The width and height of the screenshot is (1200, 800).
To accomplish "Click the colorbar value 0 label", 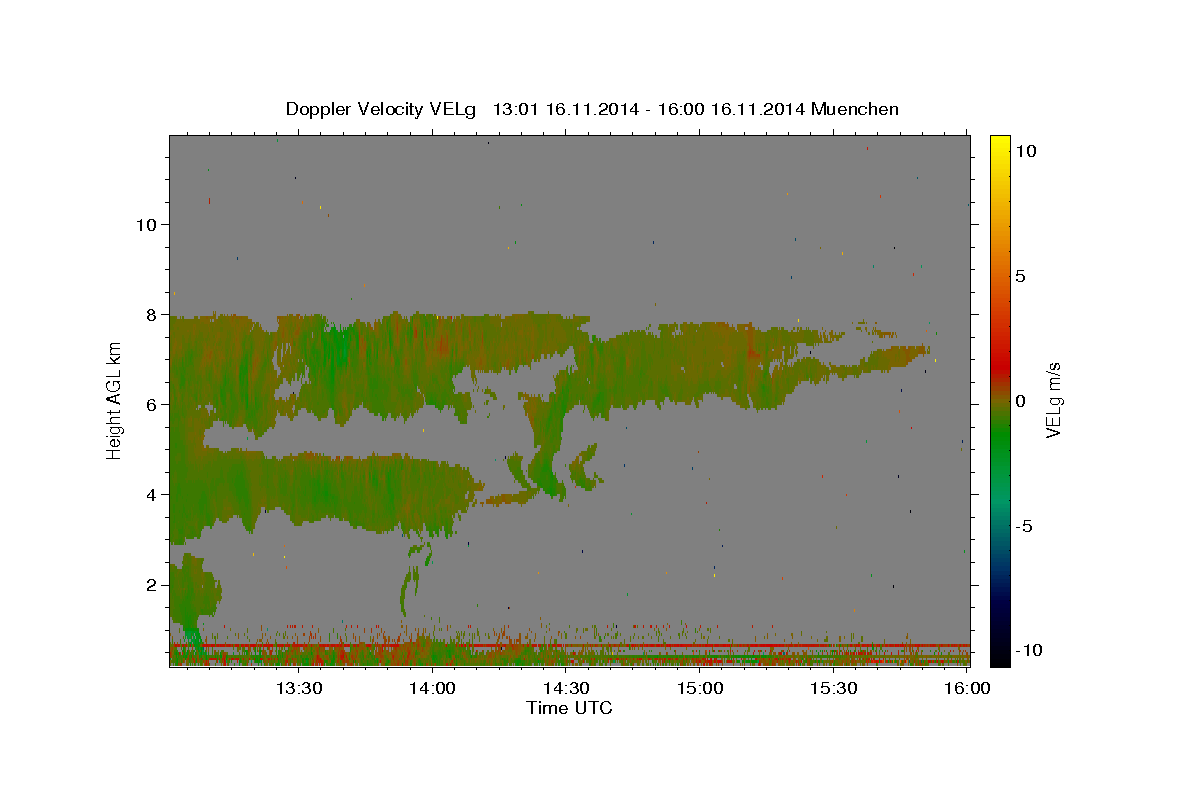I will tap(1020, 401).
